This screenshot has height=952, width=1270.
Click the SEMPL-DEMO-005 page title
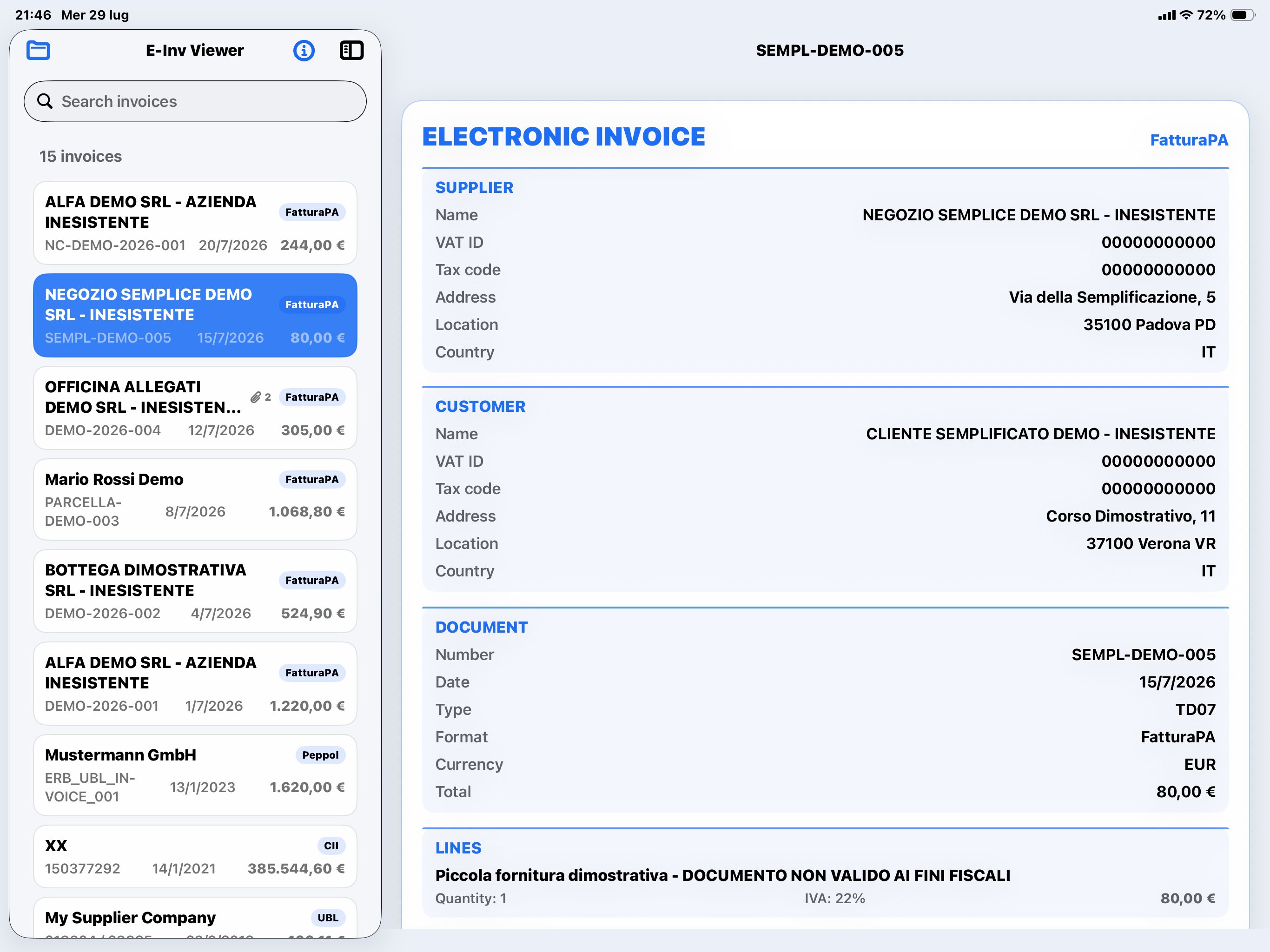coord(829,51)
